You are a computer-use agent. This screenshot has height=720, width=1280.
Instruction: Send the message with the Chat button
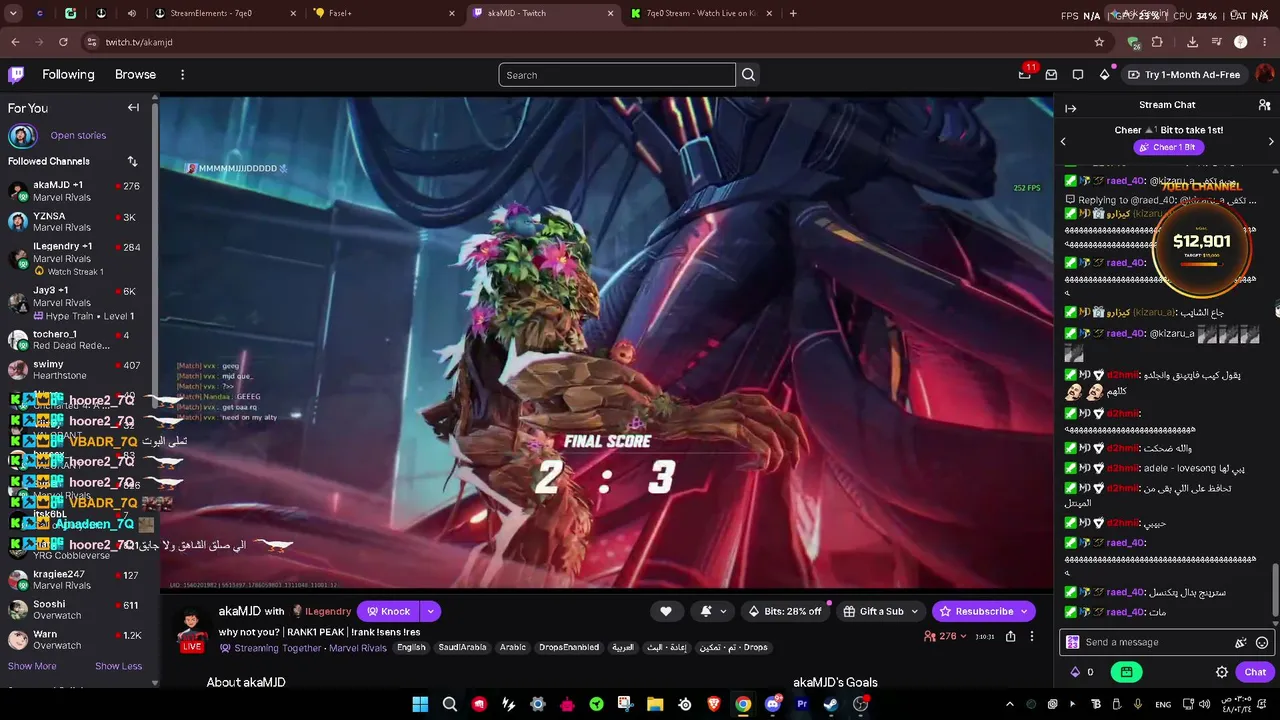tap(1255, 672)
